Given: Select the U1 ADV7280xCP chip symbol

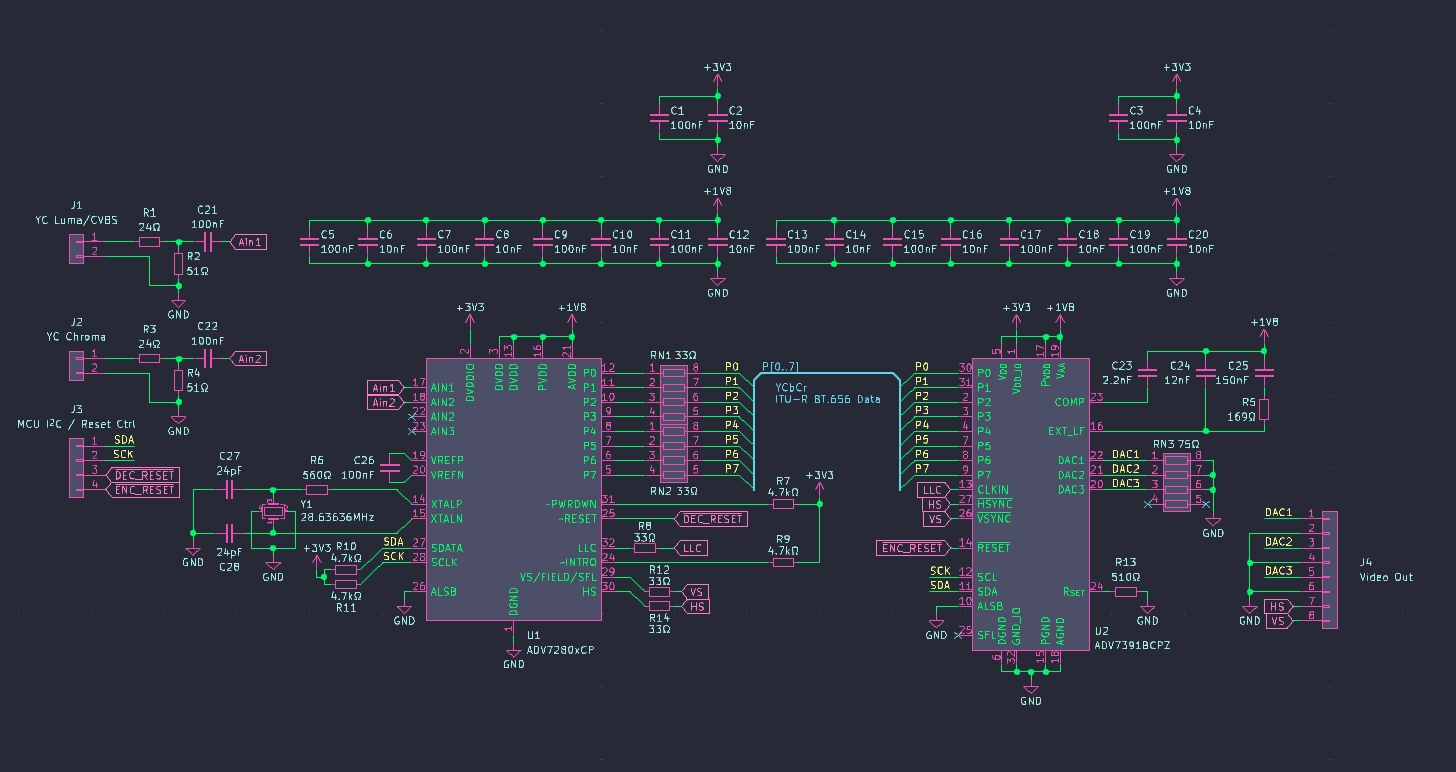Looking at the screenshot, I should [513, 489].
